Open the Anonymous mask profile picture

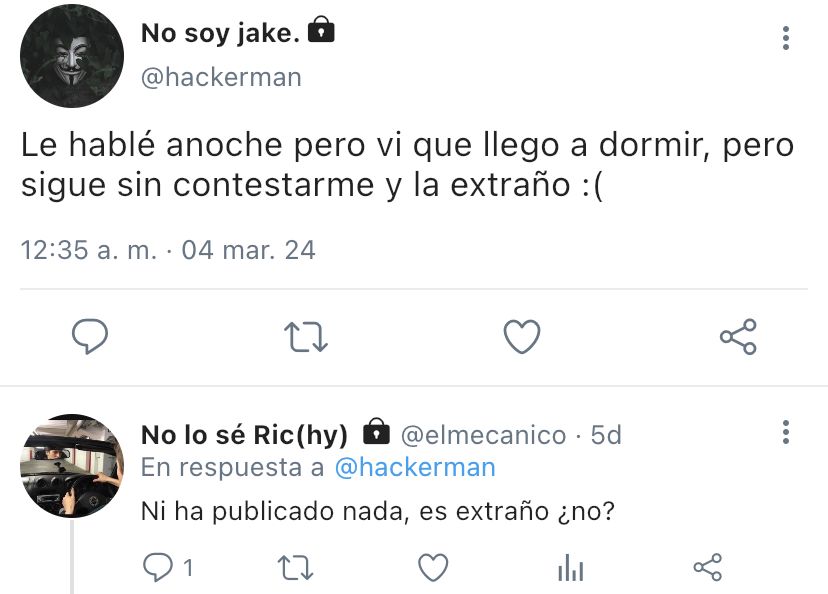tap(72, 55)
